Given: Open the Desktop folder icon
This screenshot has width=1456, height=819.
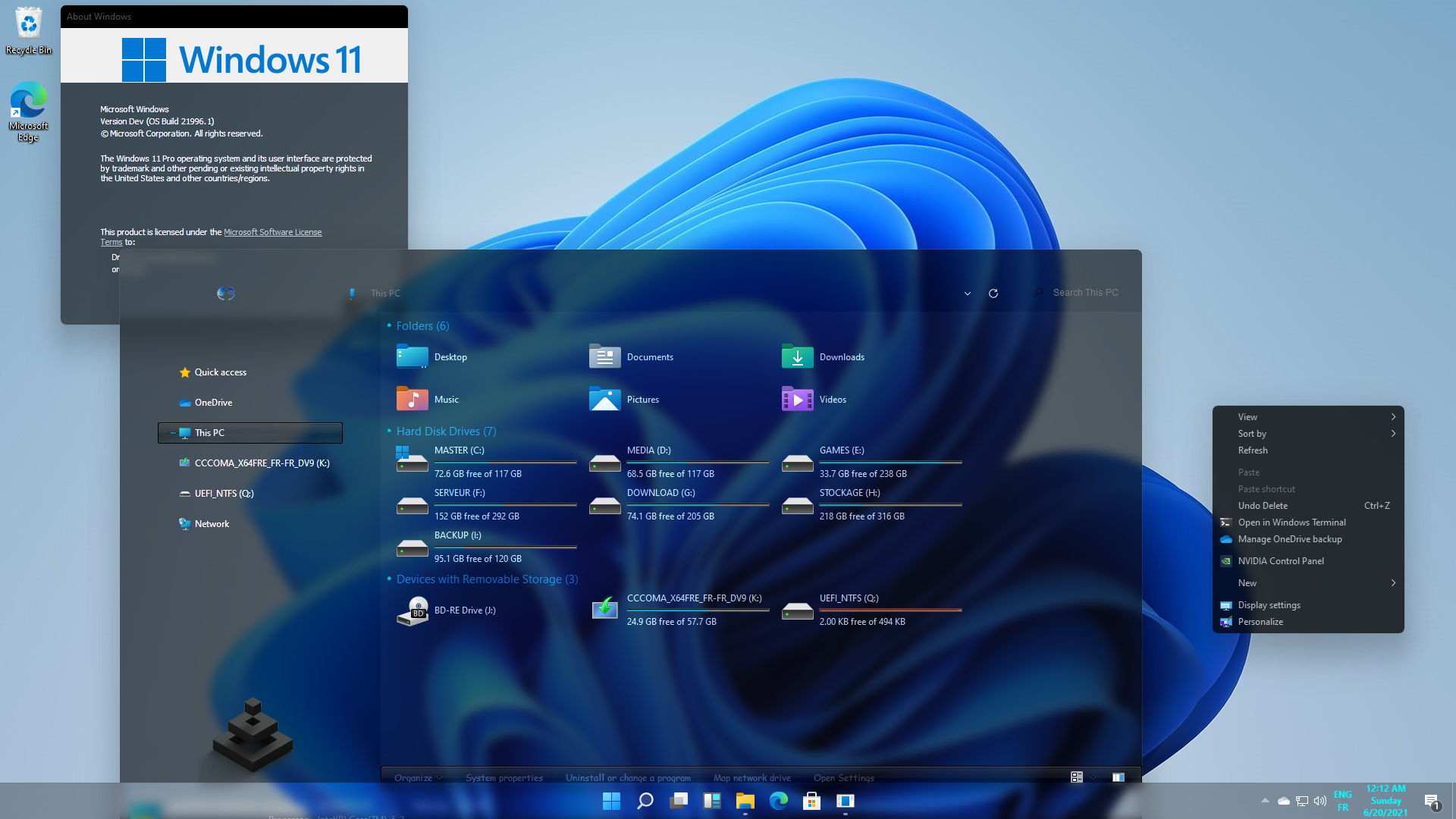Looking at the screenshot, I should pos(412,356).
